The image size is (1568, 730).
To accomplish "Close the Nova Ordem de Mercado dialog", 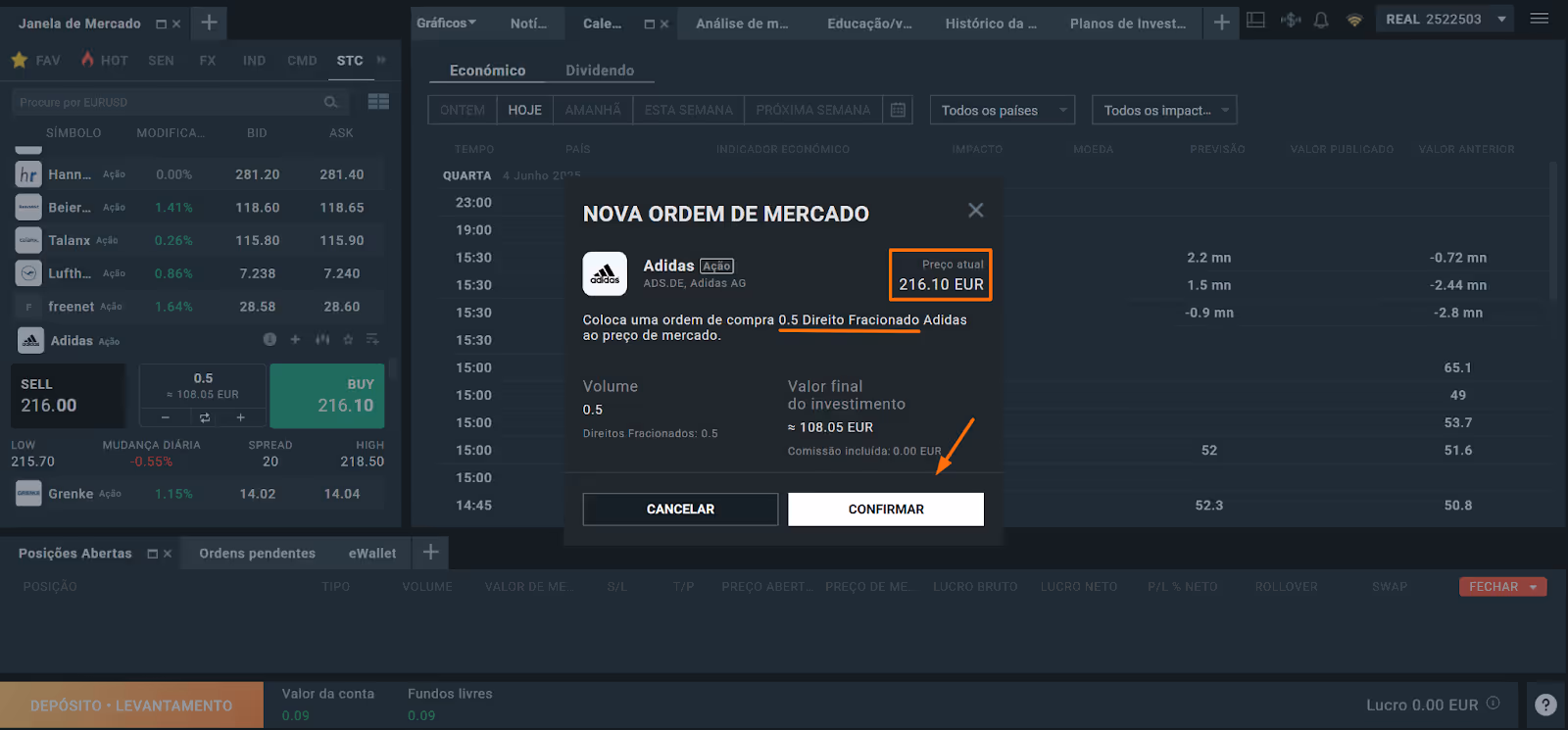I will 975,211.
